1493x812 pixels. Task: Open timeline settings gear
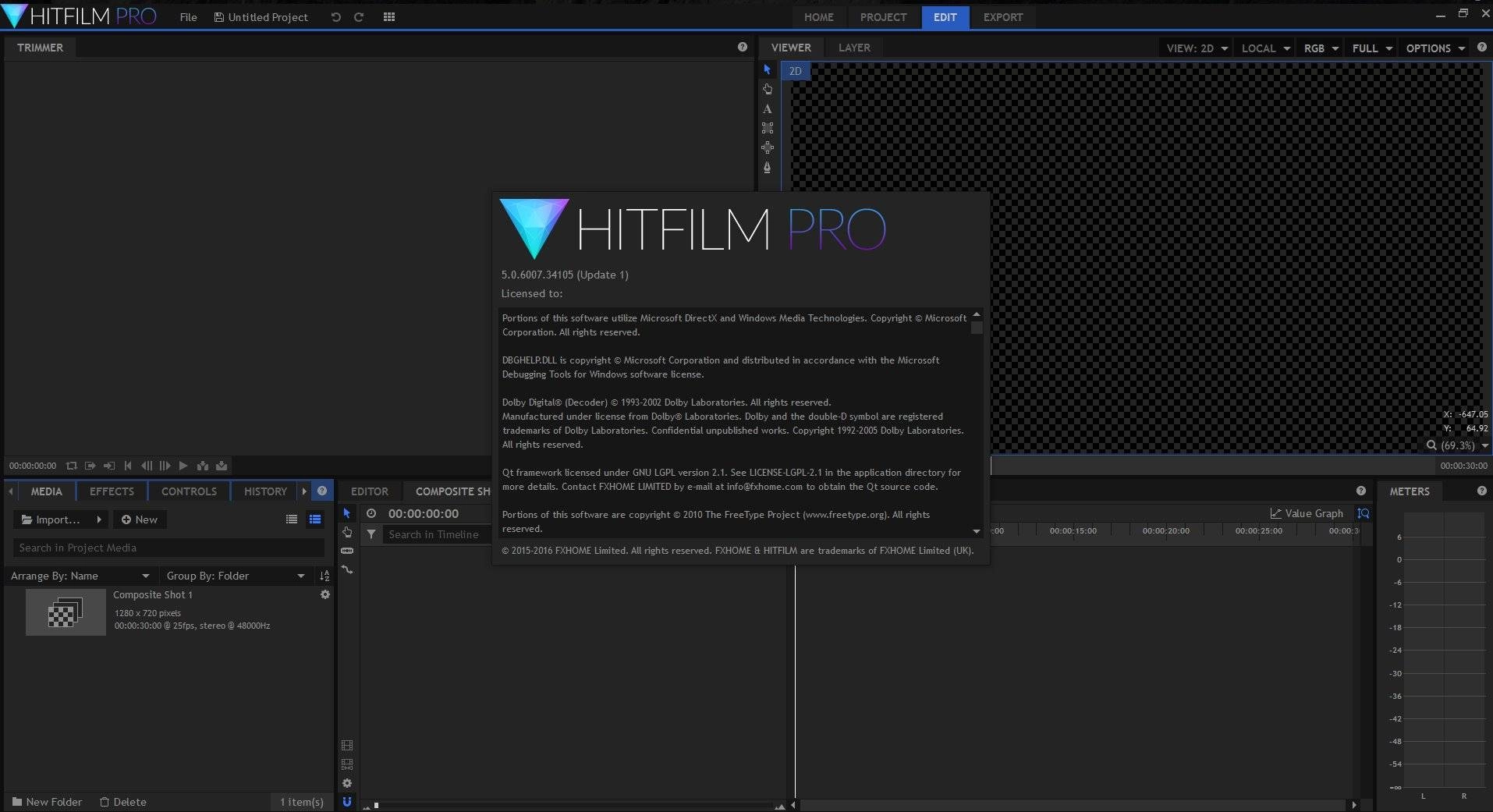[347, 783]
